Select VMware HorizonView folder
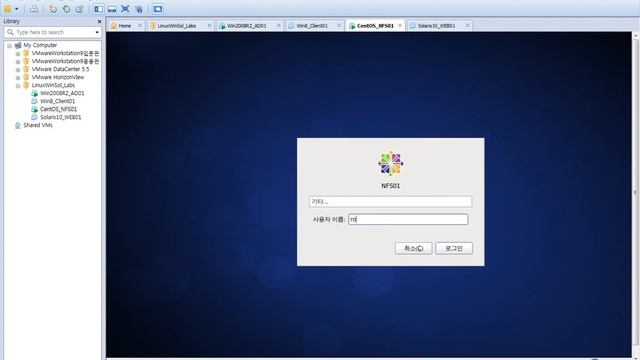This screenshot has width=640, height=360. coord(58,77)
